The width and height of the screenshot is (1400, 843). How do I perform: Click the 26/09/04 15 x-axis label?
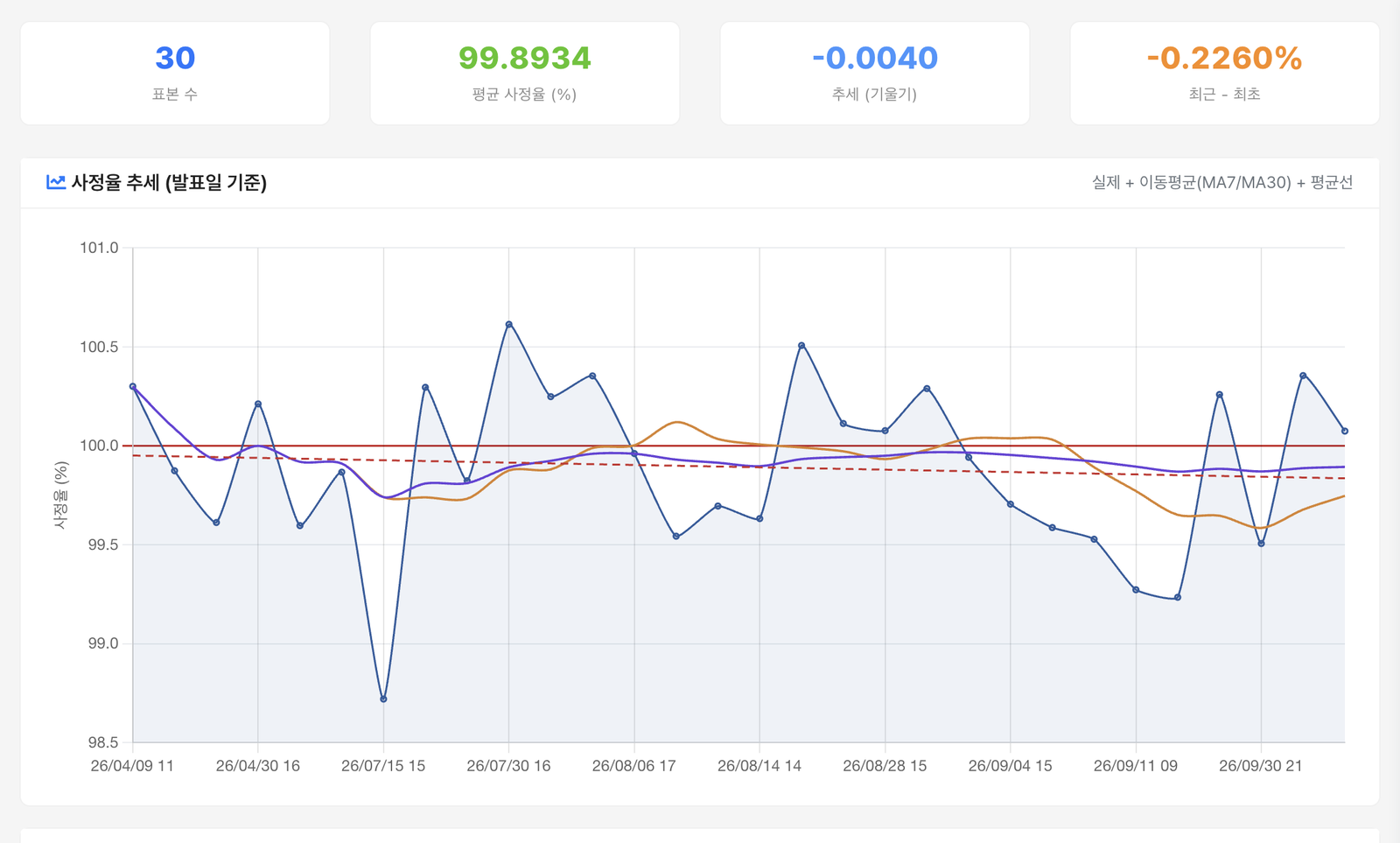(x=1011, y=766)
